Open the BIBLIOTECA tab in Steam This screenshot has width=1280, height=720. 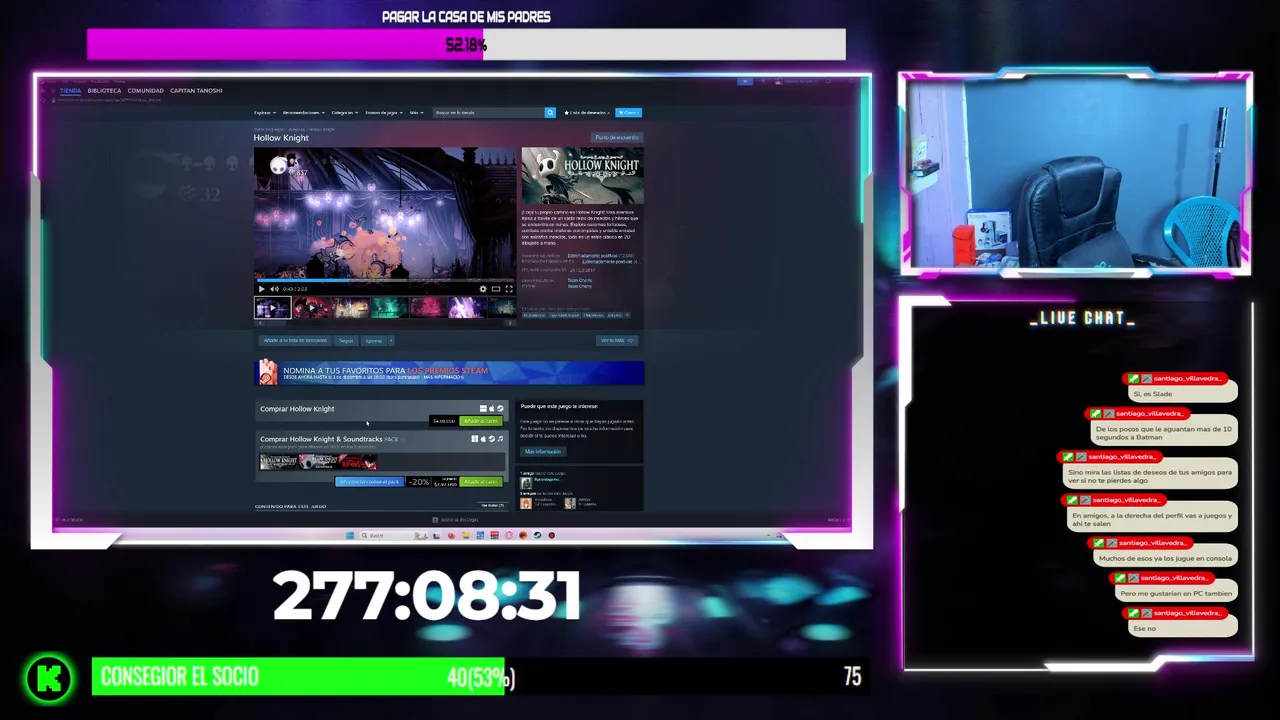coord(104,91)
